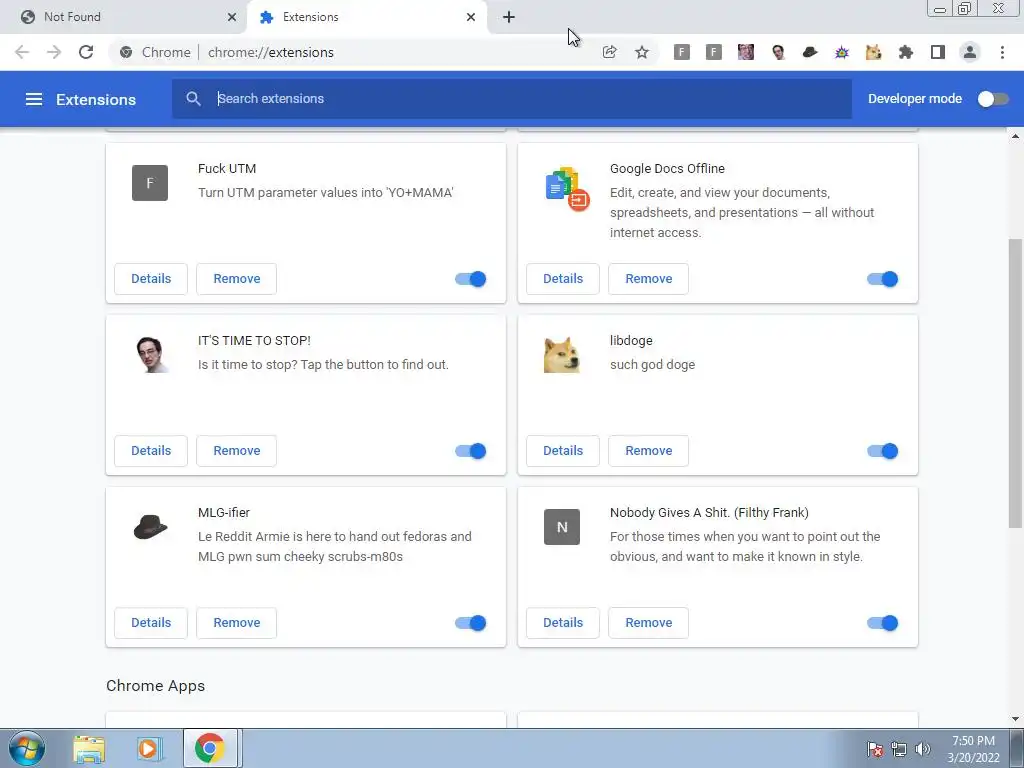This screenshot has height=768, width=1024.
Task: Open the Chrome three-dot menu
Action: pos(1002,52)
